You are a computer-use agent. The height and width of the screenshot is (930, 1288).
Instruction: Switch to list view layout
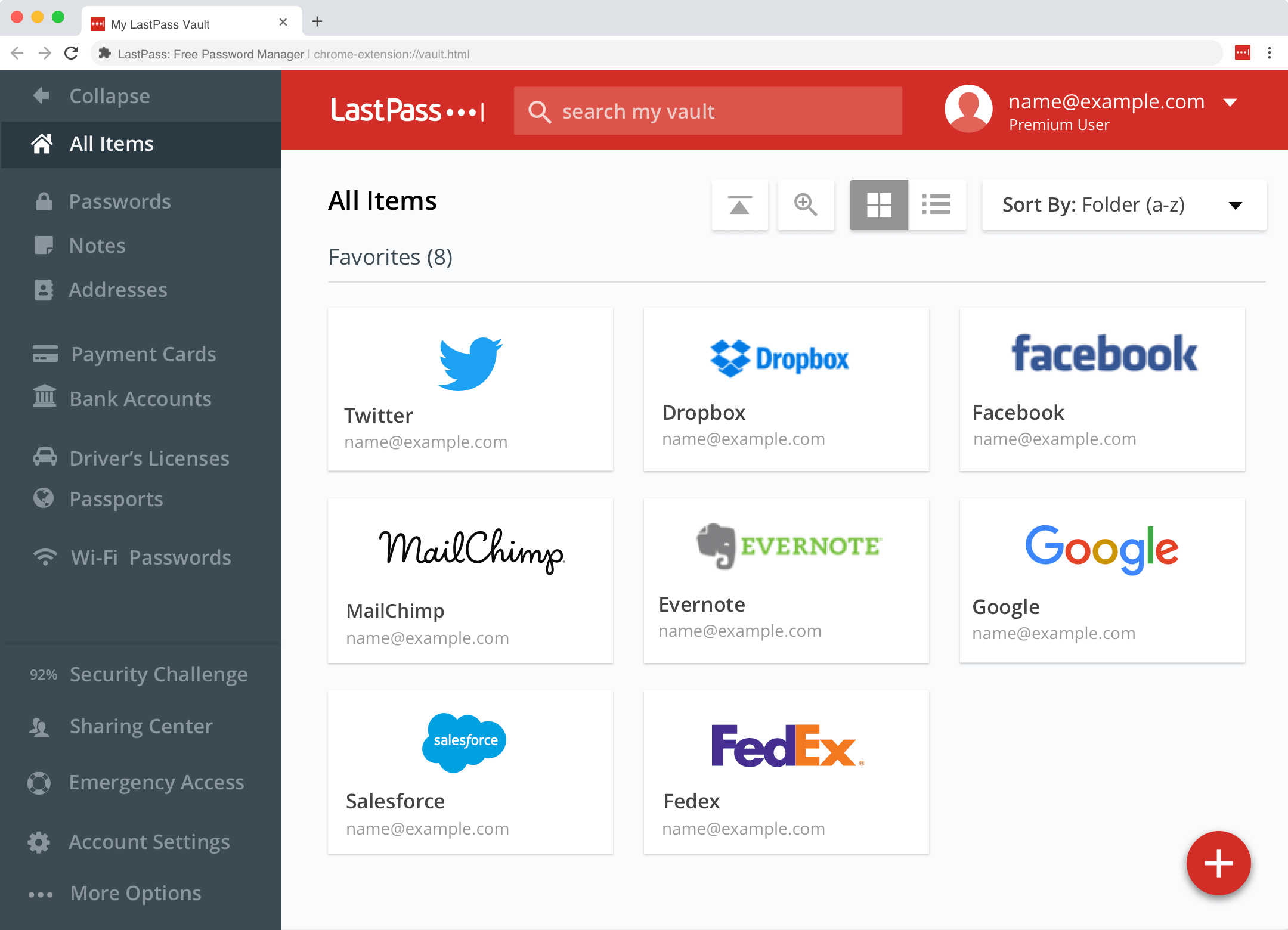936,205
